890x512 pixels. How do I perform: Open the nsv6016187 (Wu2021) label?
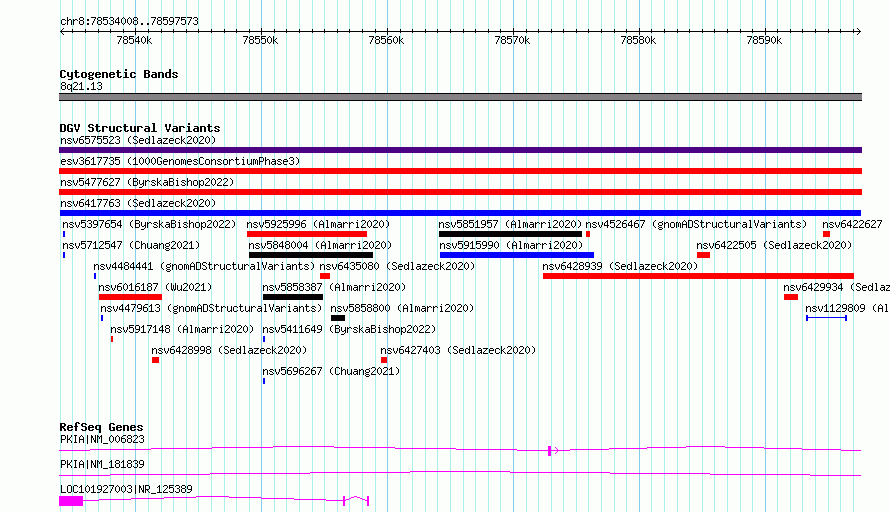[156, 287]
